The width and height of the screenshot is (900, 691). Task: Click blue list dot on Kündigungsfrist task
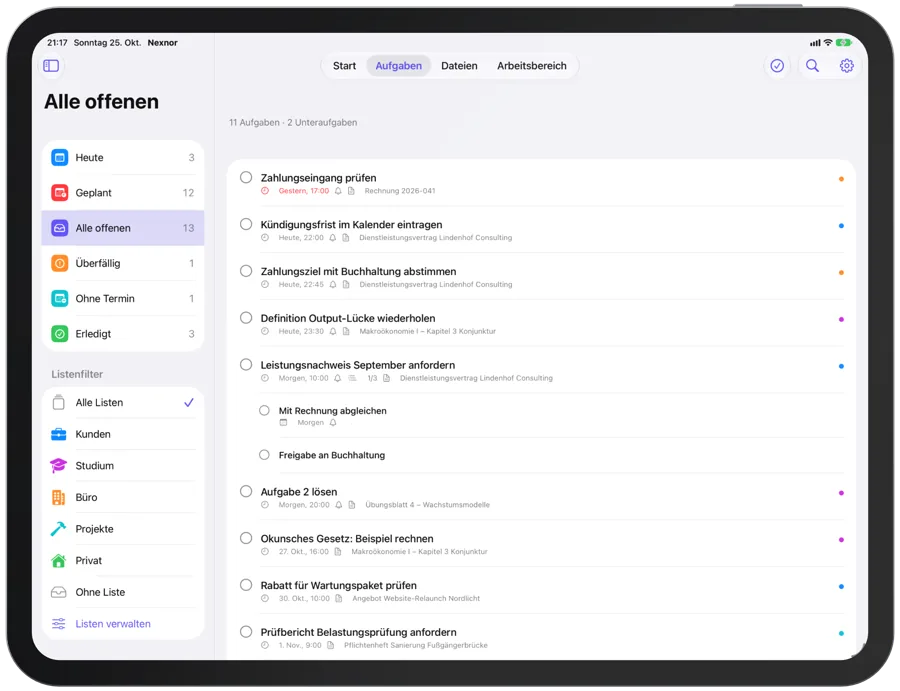point(841,226)
